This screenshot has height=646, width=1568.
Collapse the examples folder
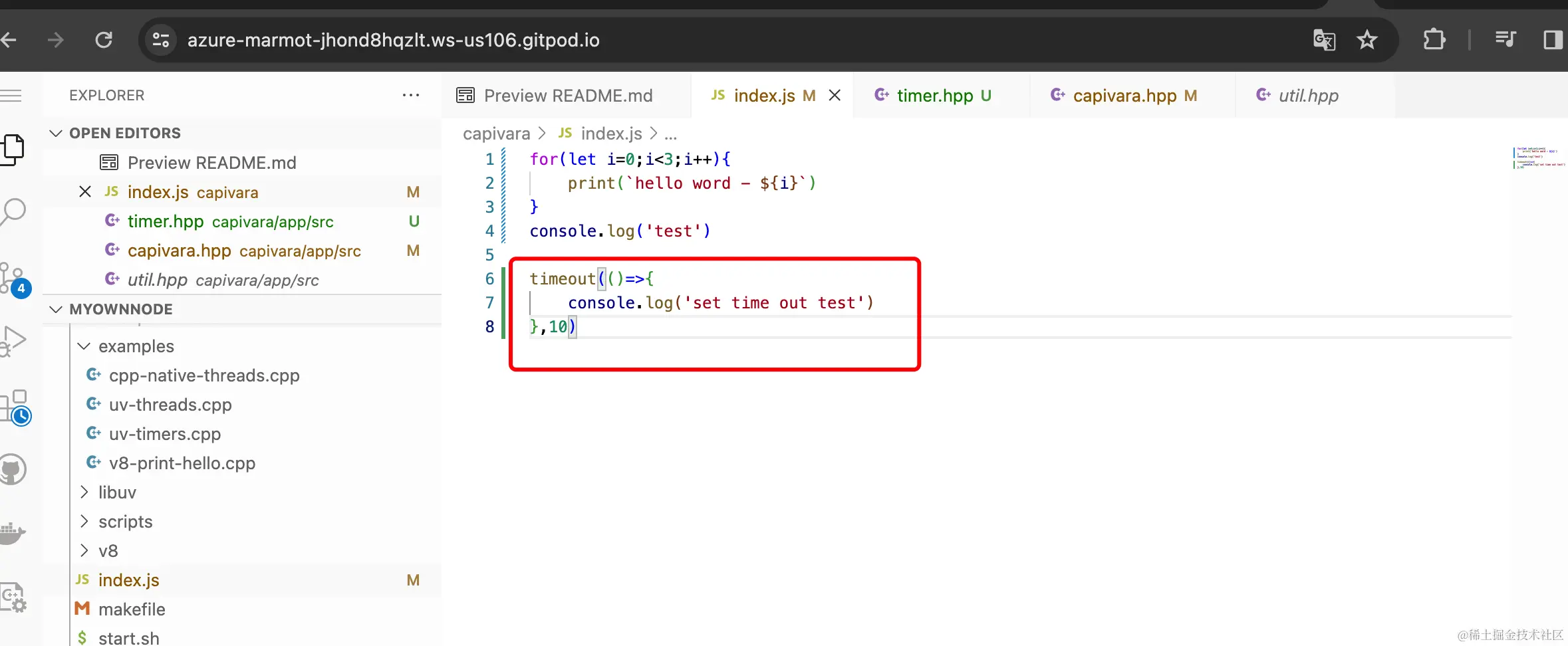(84, 346)
